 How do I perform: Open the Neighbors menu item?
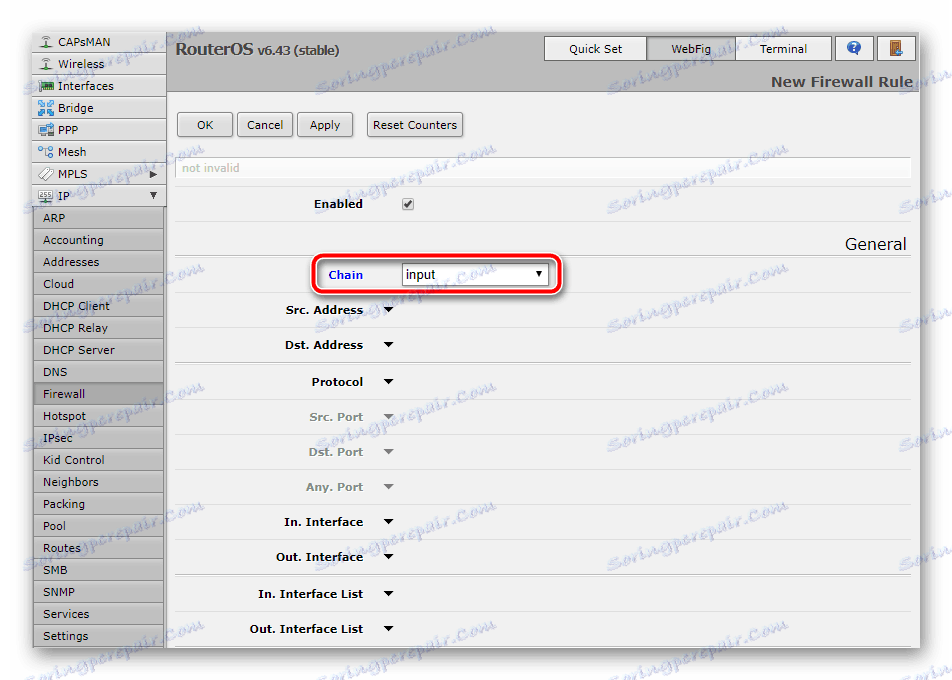[x=98, y=482]
